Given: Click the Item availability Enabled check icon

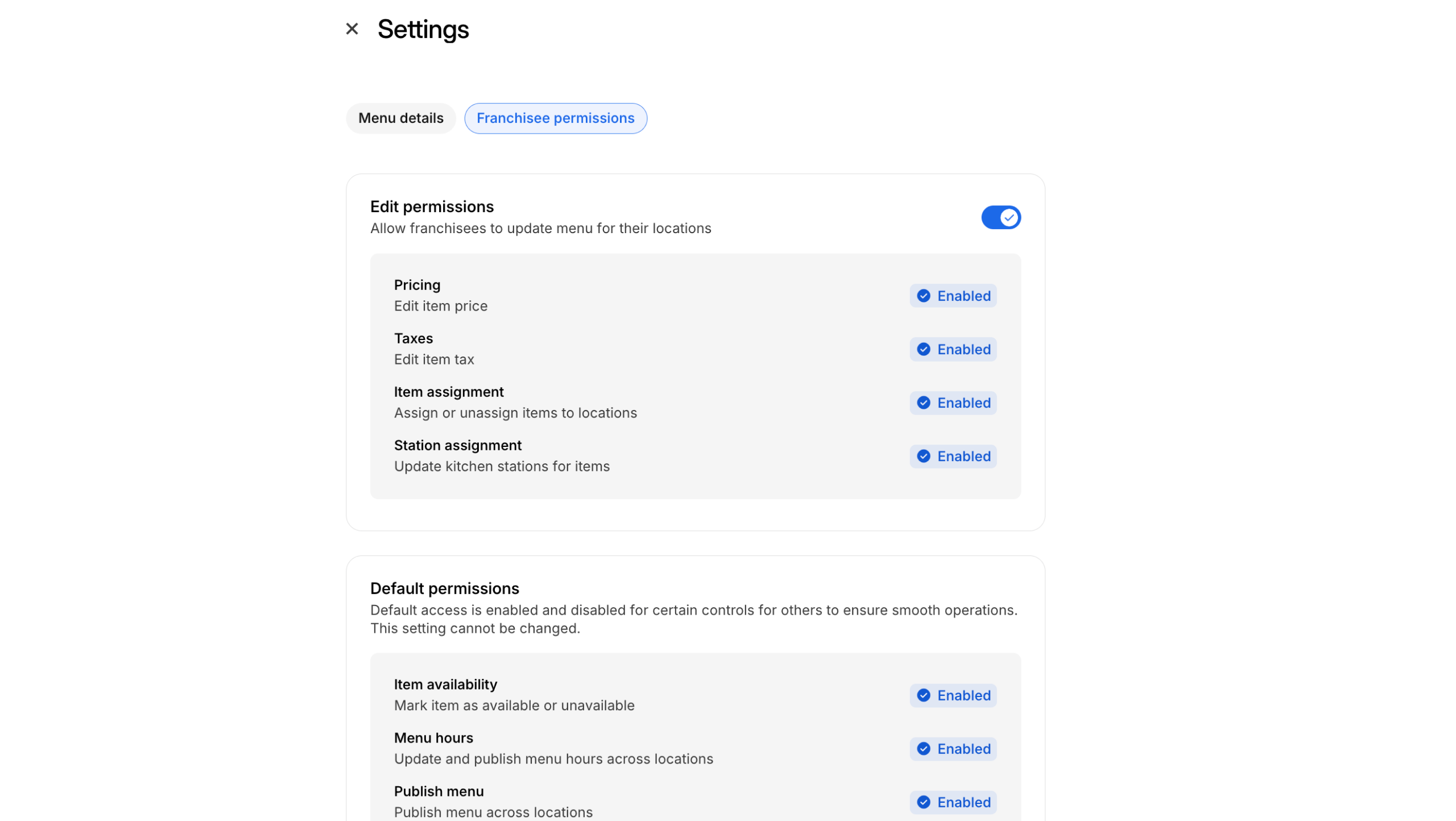Looking at the screenshot, I should pyautogui.click(x=924, y=695).
